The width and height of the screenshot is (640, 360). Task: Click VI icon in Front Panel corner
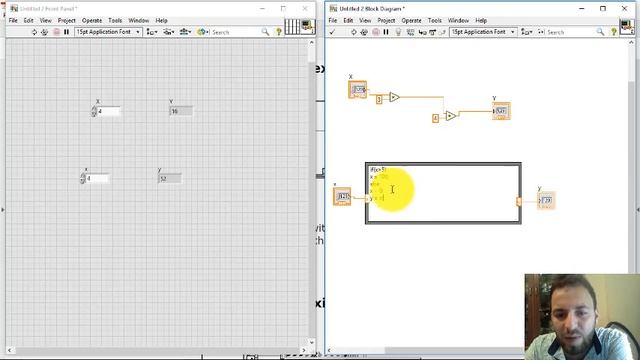coord(308,27)
